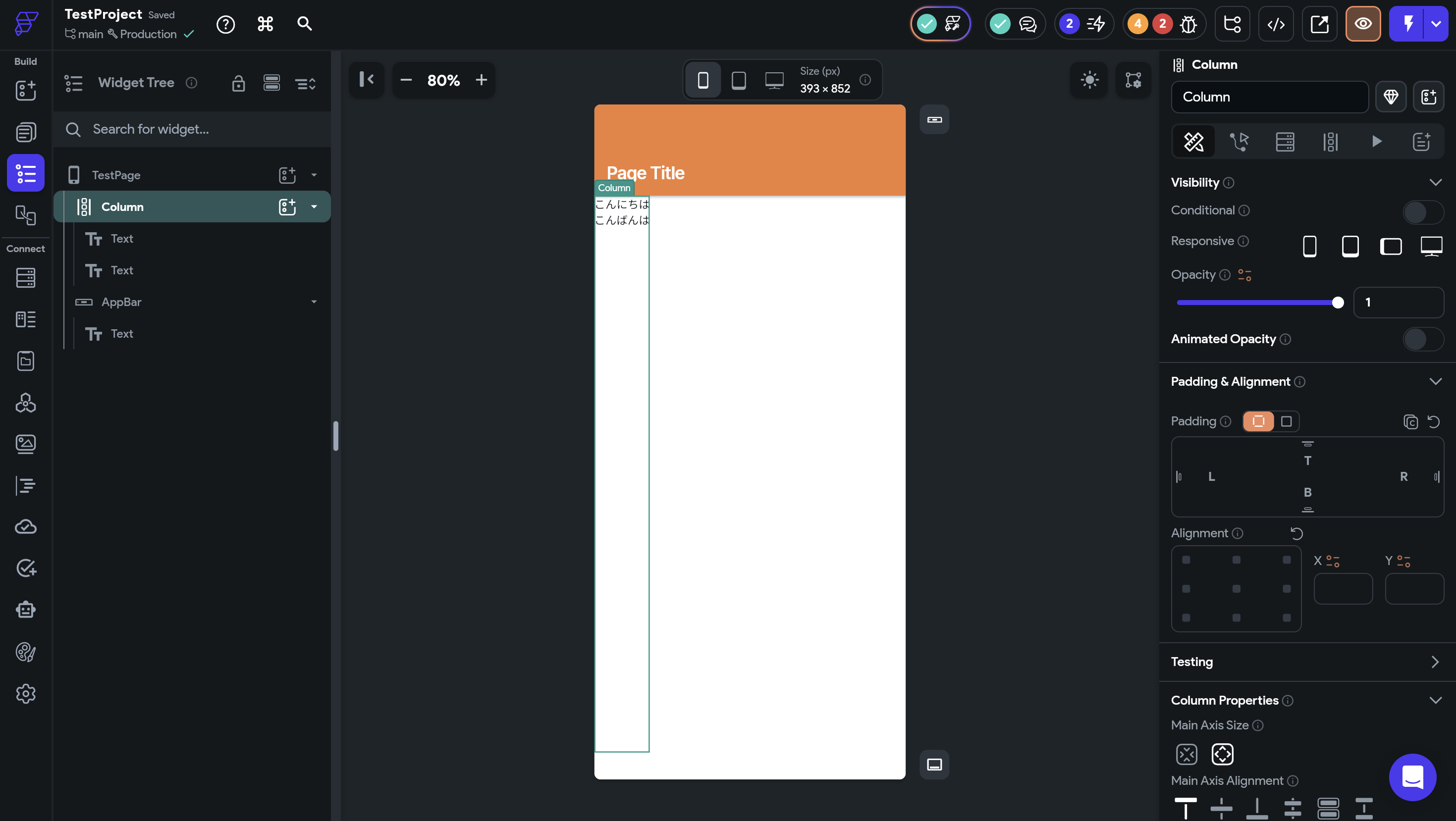This screenshot has width=1456, height=821.
Task: Open Theme Settings from the left sidebar
Action: pos(25,652)
